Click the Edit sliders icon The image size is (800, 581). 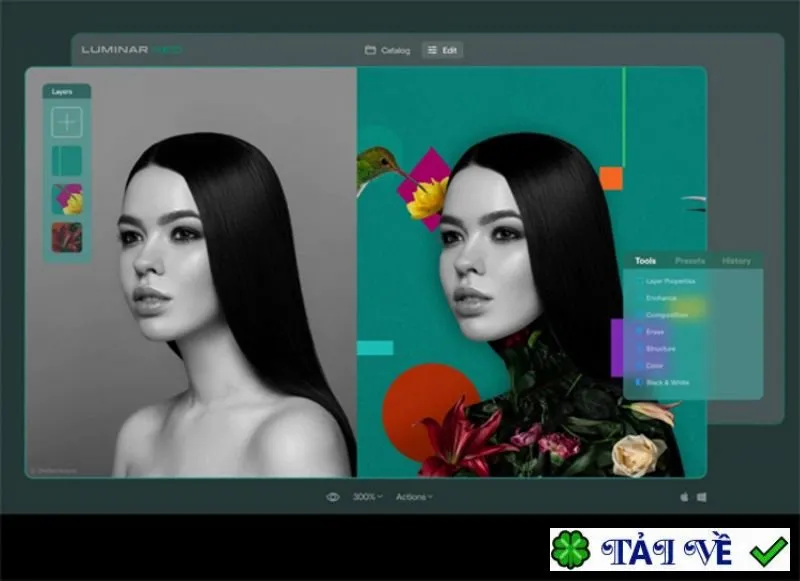tap(432, 50)
